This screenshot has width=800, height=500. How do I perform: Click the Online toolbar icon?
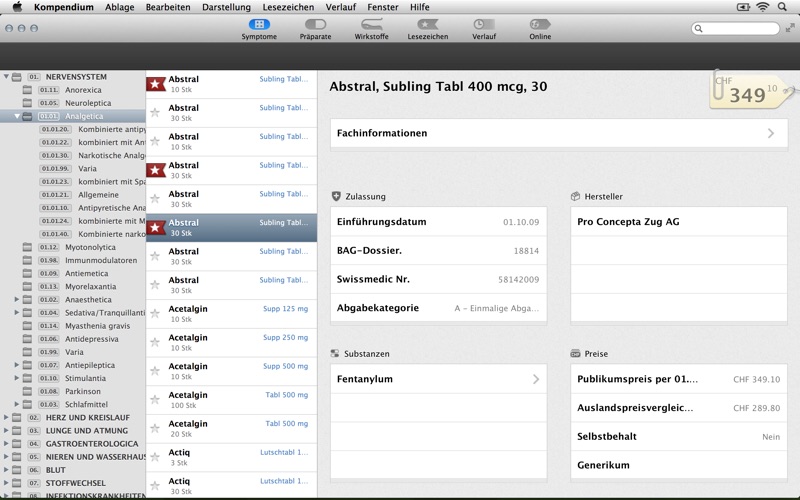pos(540,29)
